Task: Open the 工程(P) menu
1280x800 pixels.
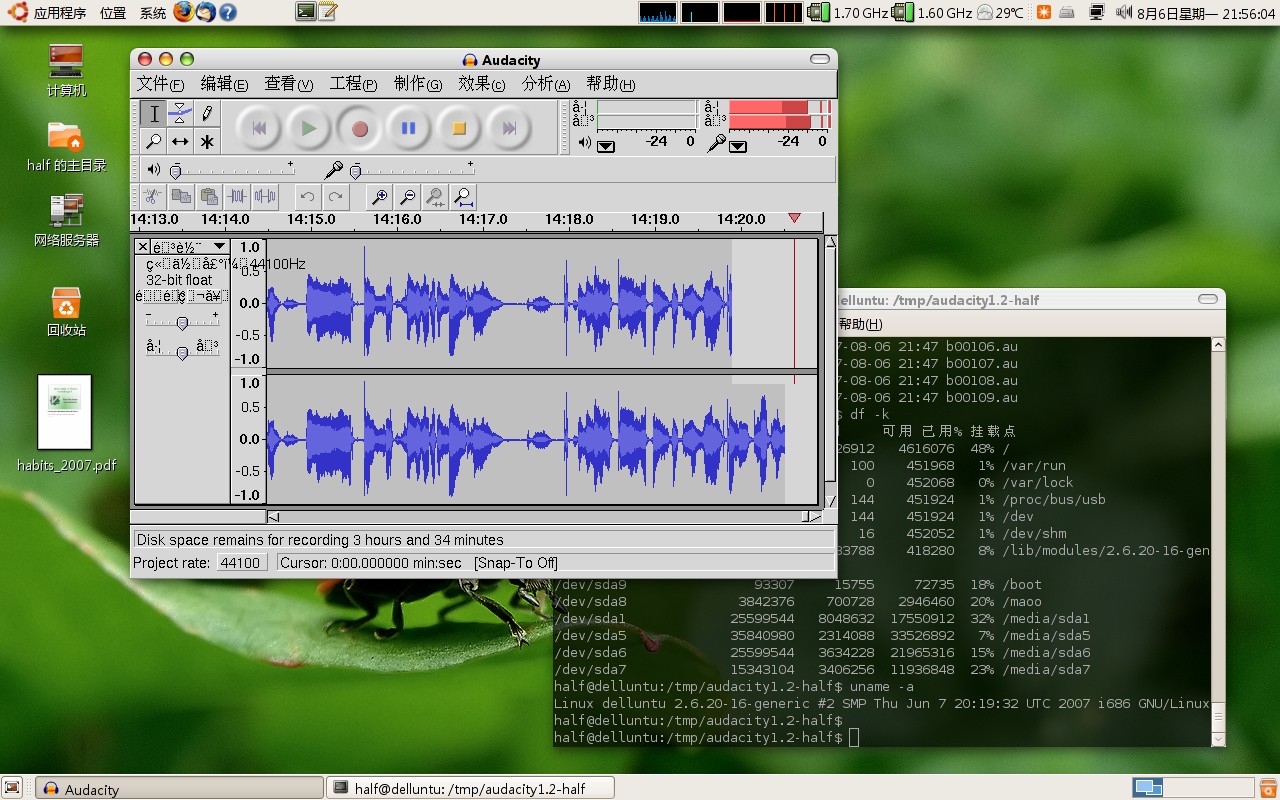Action: 353,84
